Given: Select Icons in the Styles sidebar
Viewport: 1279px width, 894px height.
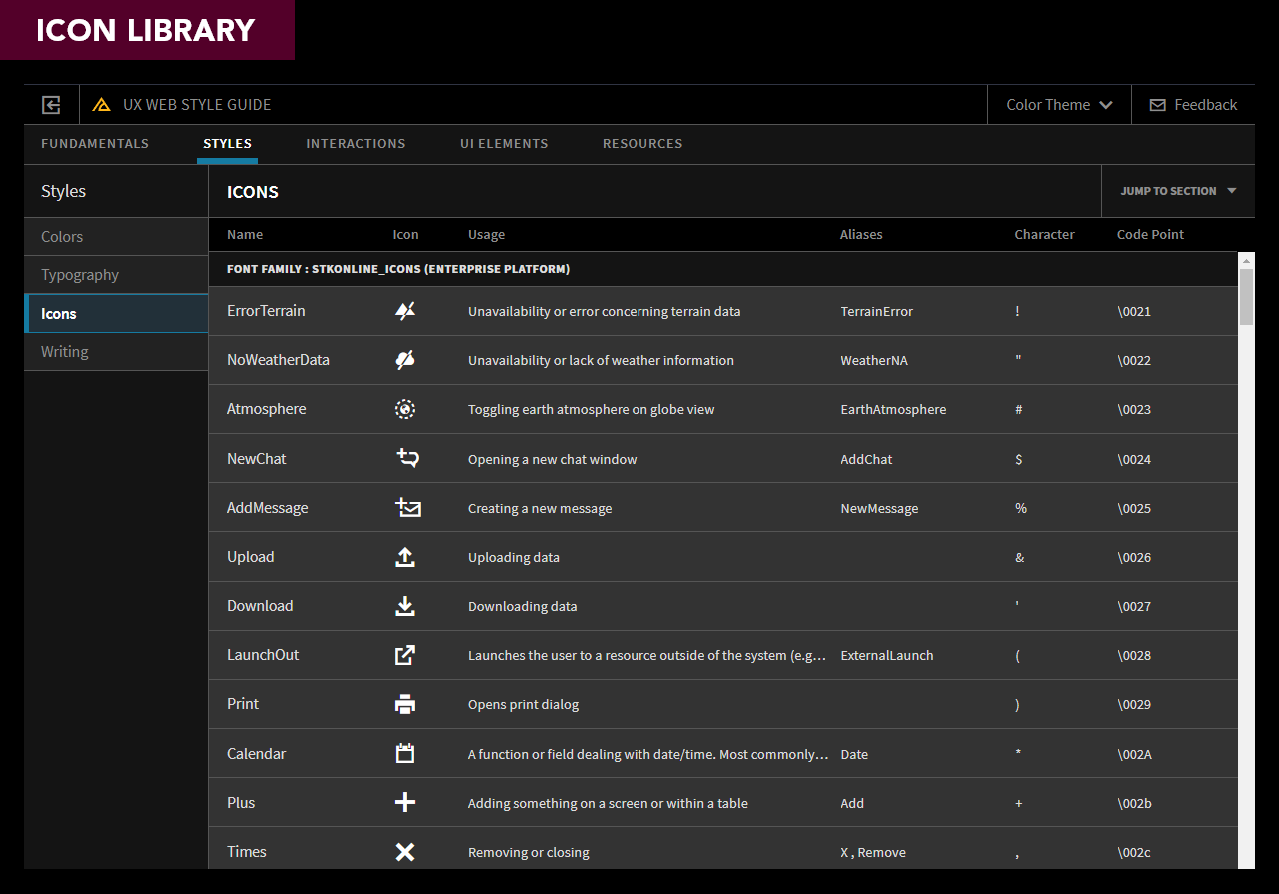Looking at the screenshot, I should coord(116,313).
